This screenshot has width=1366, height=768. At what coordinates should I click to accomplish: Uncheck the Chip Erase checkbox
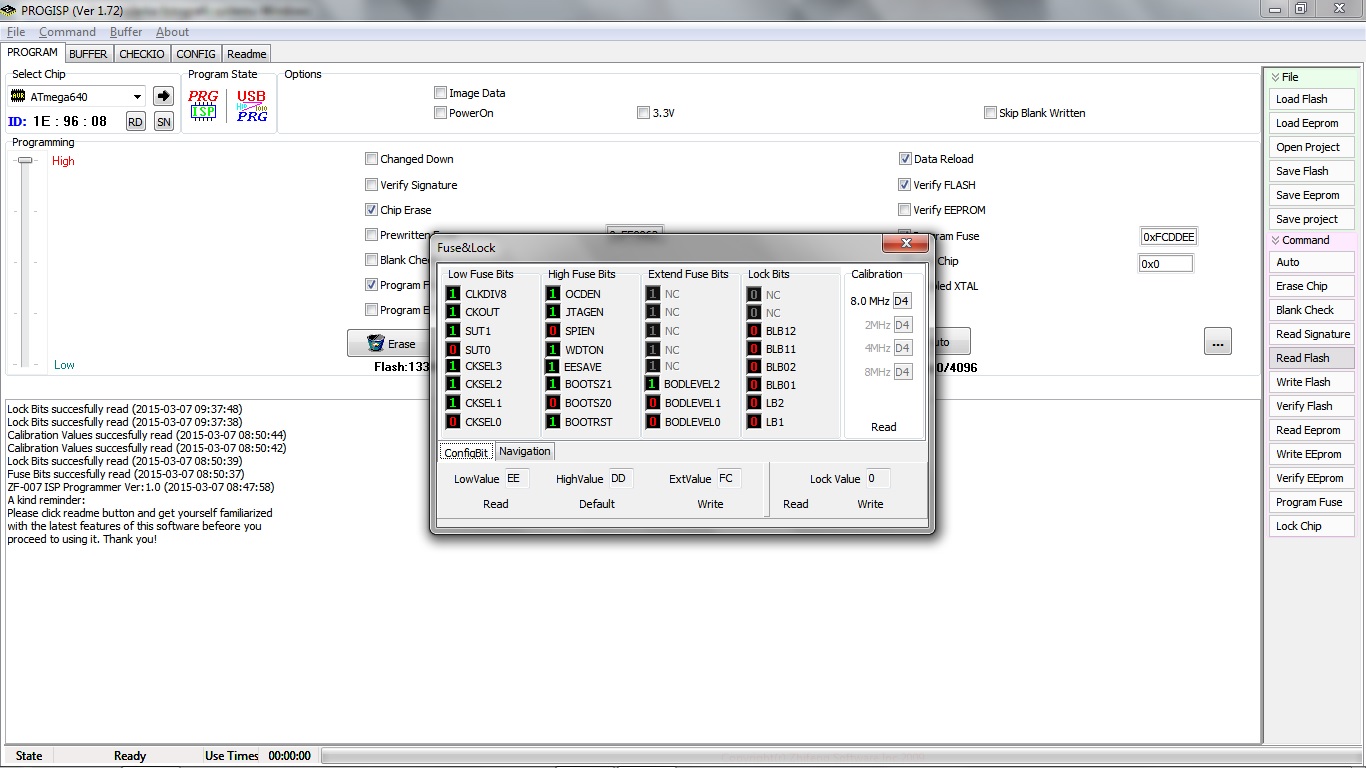click(x=371, y=210)
